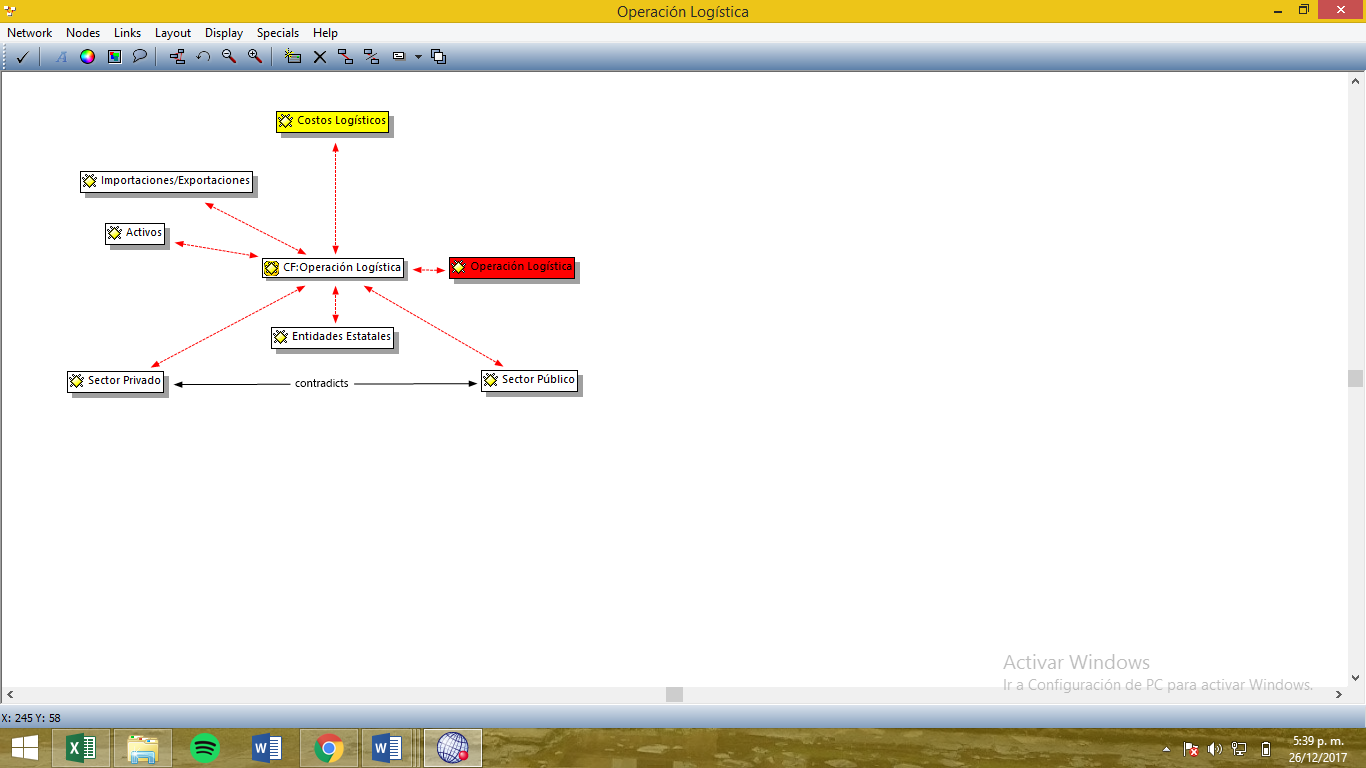Open Spotify from the taskbar
This screenshot has width=1366, height=768.
tap(204, 747)
